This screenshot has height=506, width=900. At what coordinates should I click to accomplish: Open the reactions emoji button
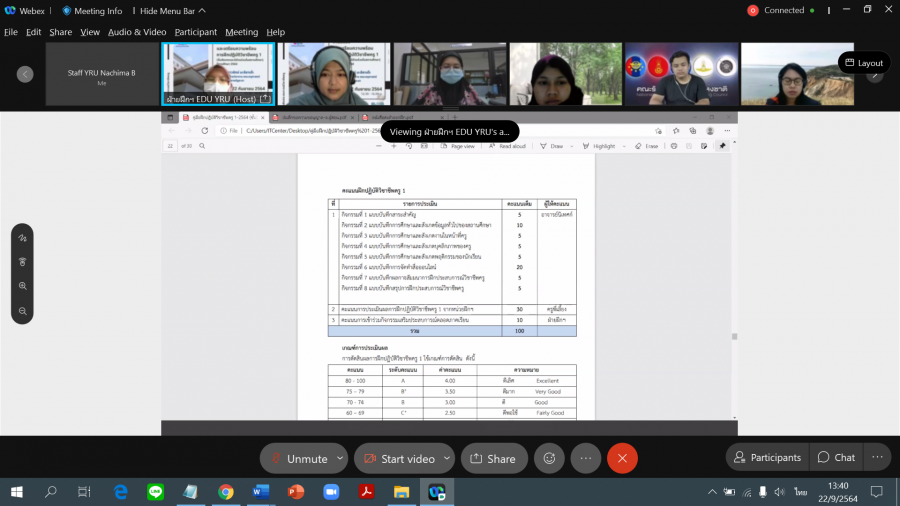pos(549,458)
